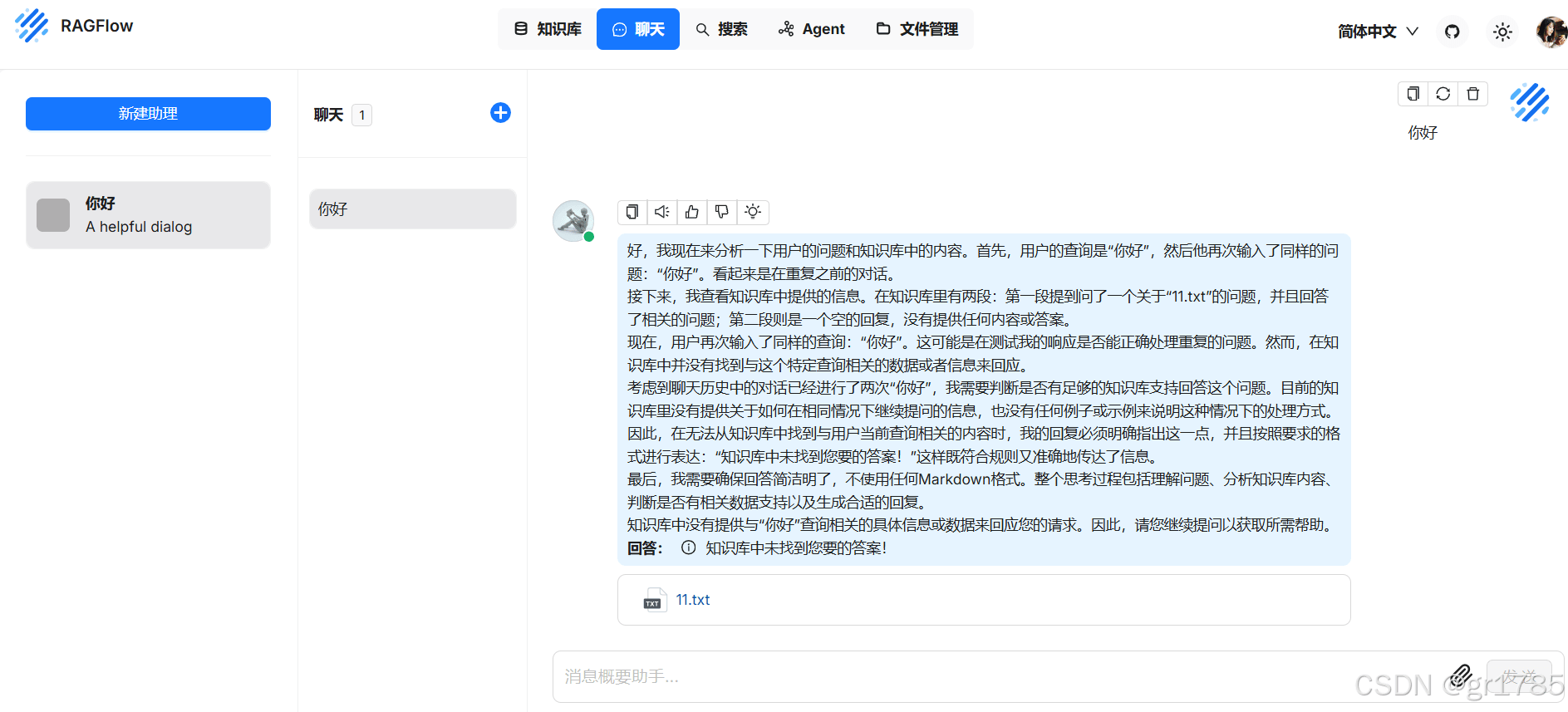This screenshot has height=712, width=1568.
Task: Open the user avatar menu
Action: coord(1551,32)
